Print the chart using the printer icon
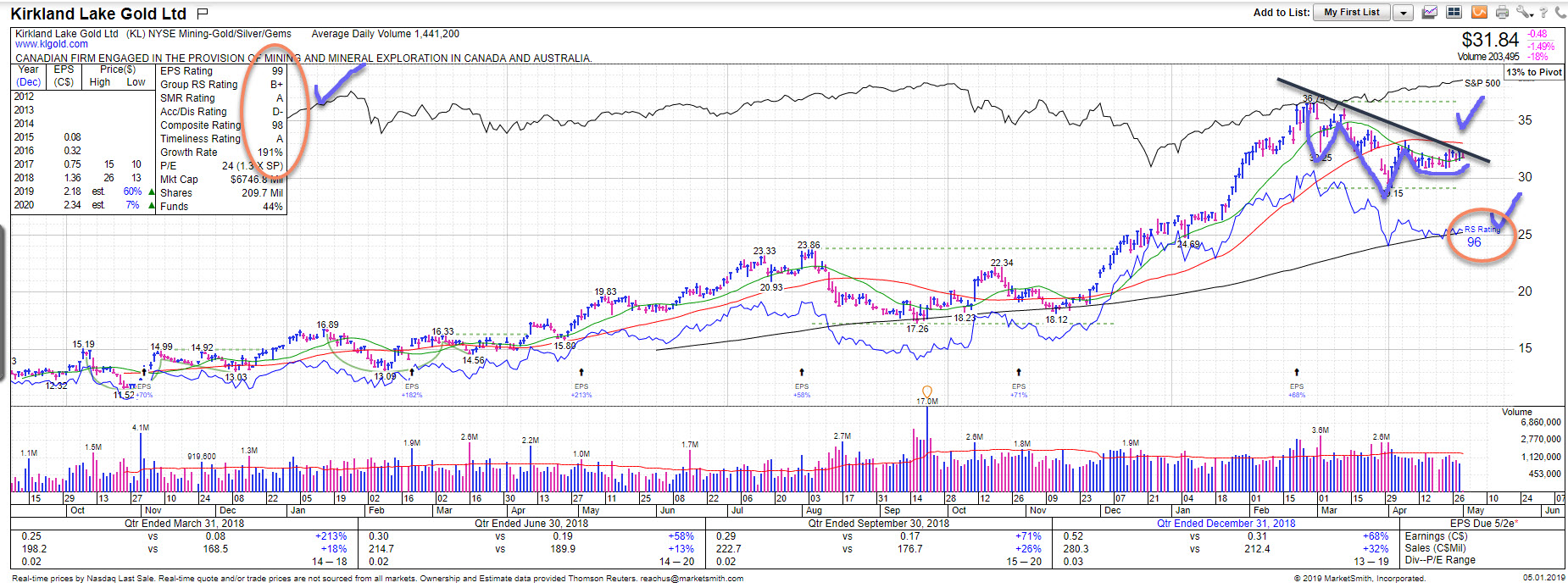 click(1502, 12)
